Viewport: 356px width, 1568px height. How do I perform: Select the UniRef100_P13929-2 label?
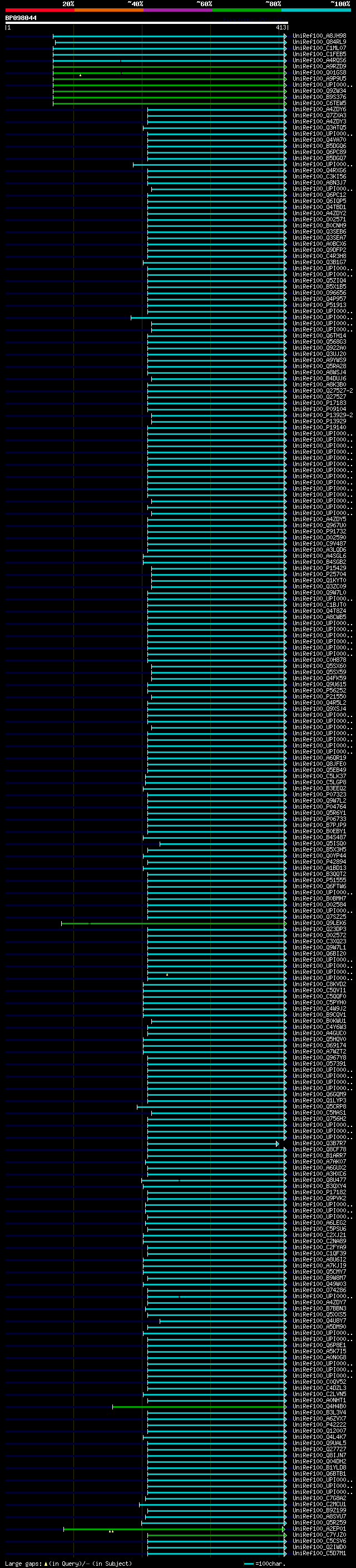point(323,415)
